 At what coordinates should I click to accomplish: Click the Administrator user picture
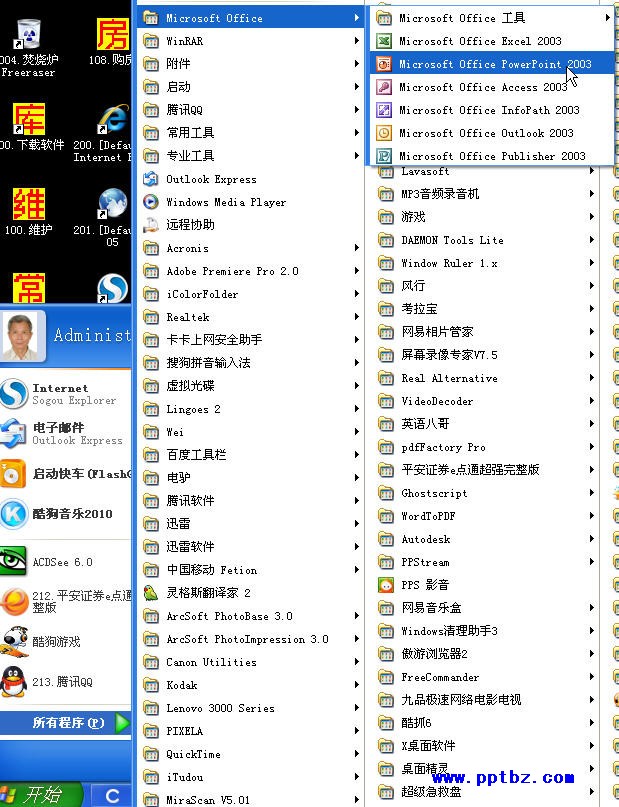[23, 336]
